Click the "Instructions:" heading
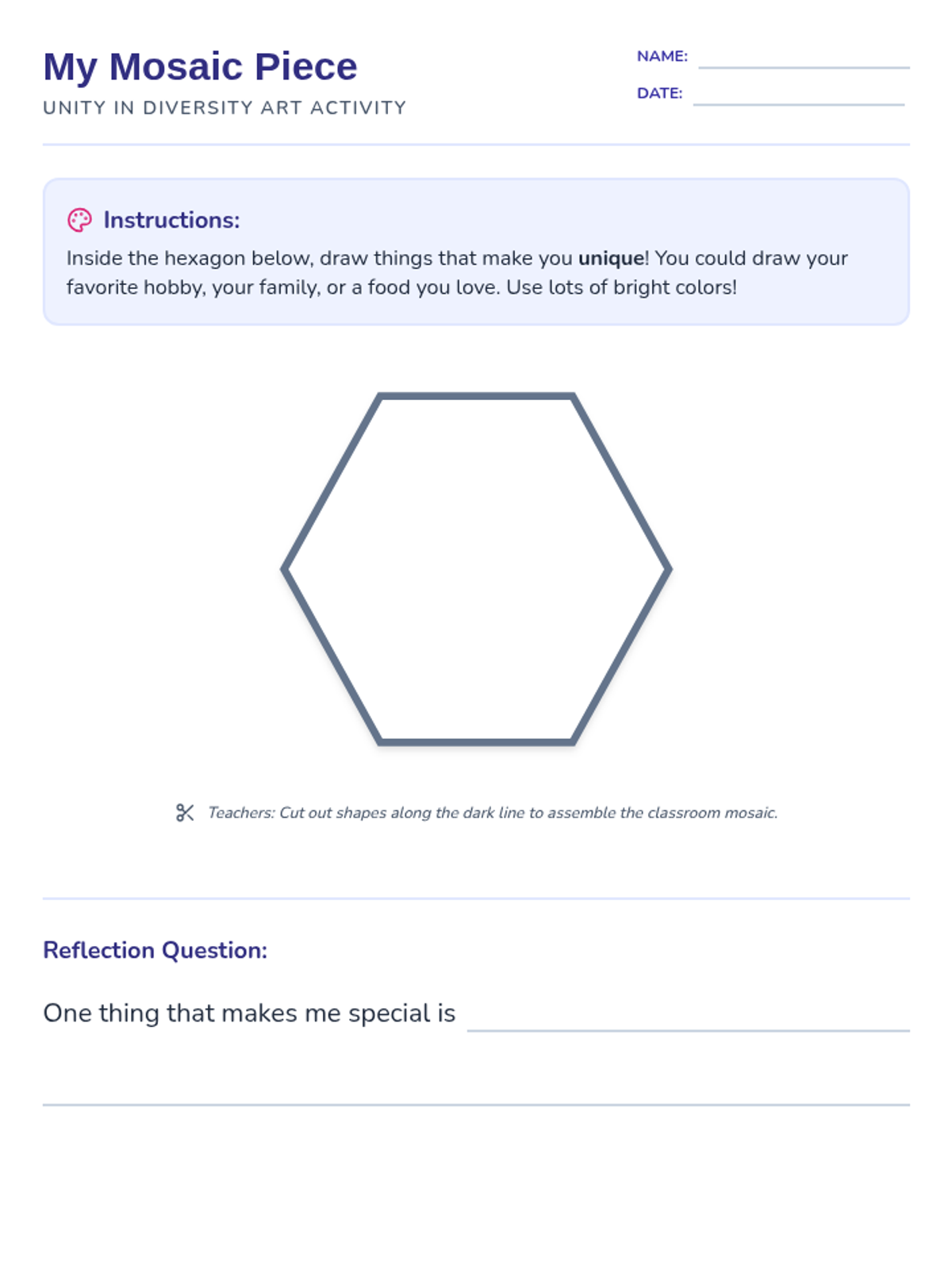The height and width of the screenshot is (1270, 952). pos(171,220)
